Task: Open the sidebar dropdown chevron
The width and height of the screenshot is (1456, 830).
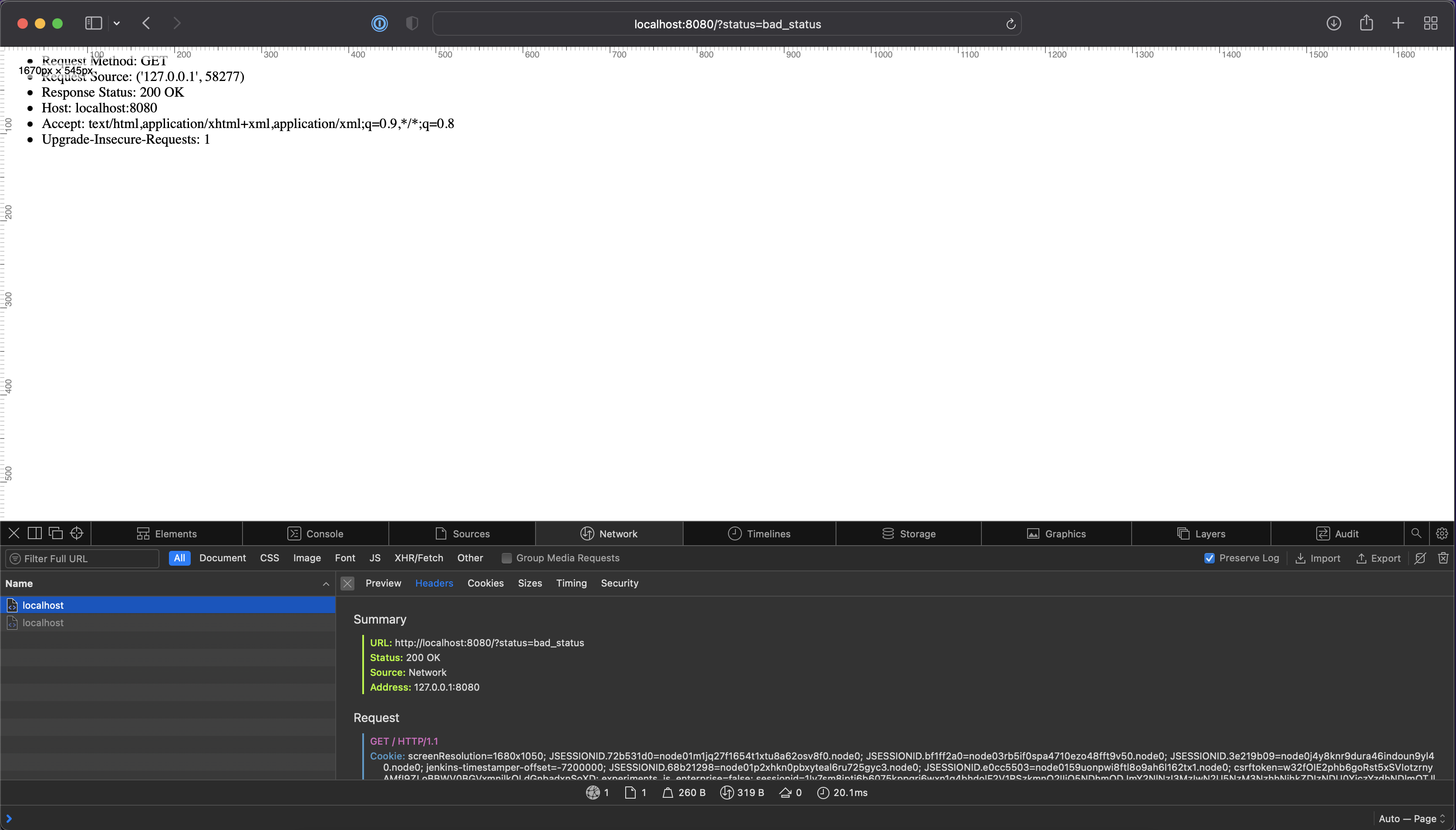Action: (117, 24)
